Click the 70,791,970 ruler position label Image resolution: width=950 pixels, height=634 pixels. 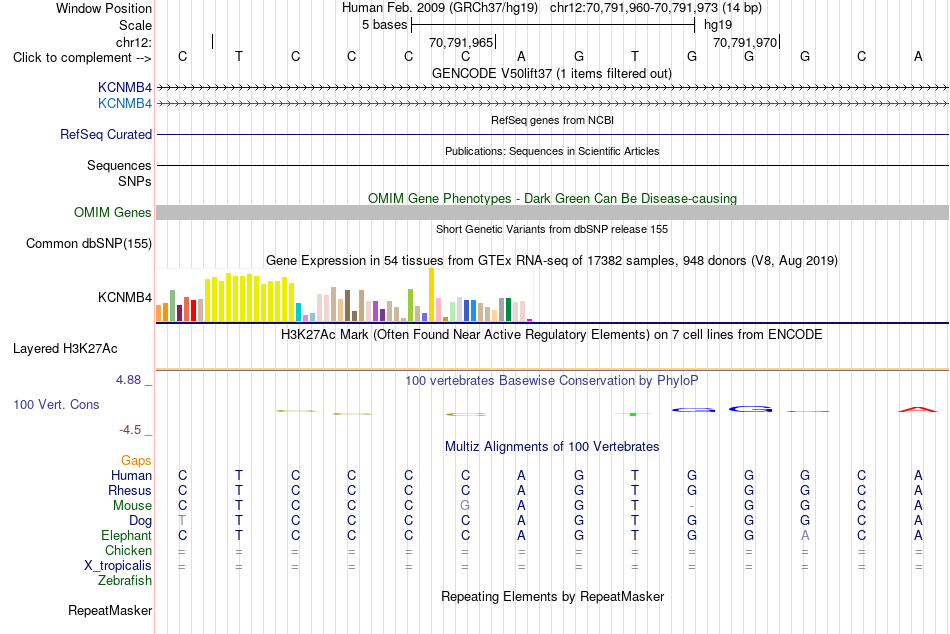(x=745, y=42)
